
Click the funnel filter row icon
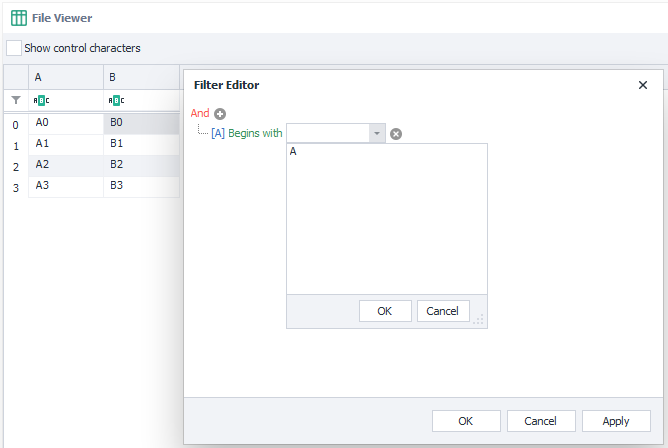15,101
